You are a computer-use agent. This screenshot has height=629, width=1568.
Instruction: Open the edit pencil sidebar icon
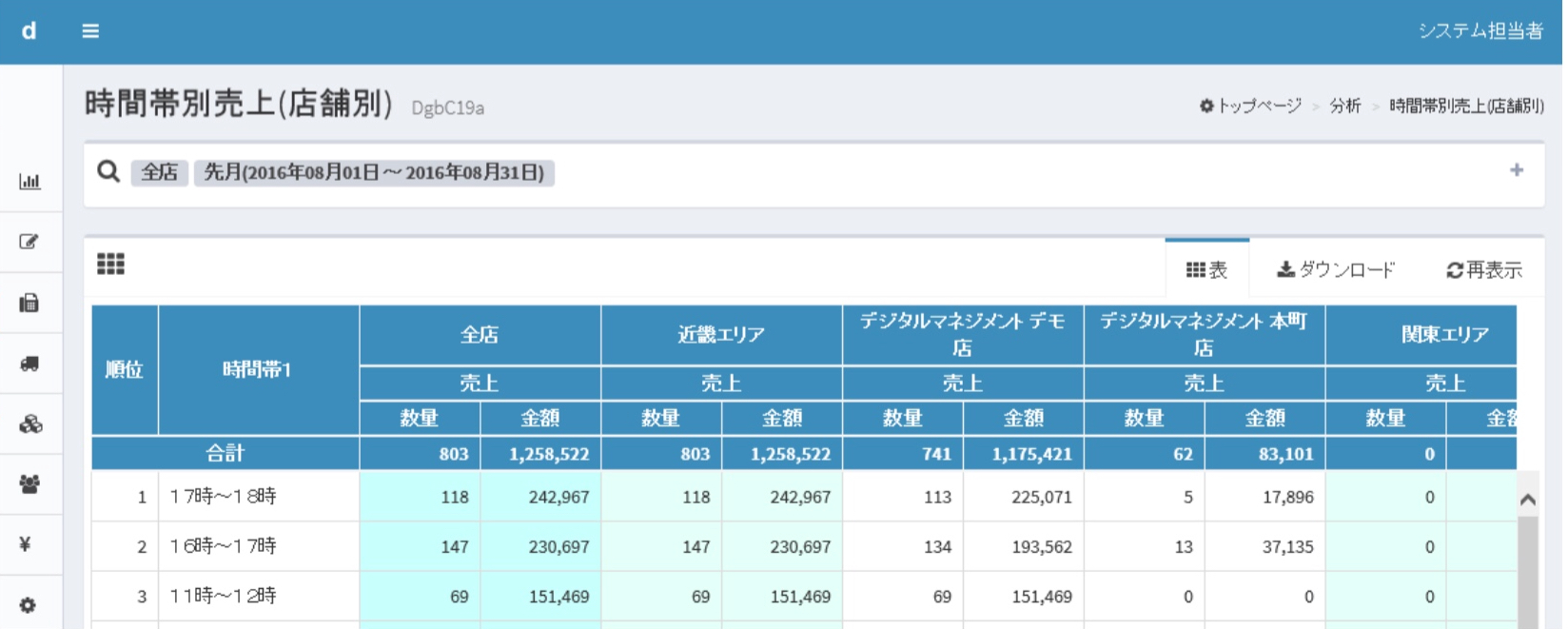click(x=29, y=242)
